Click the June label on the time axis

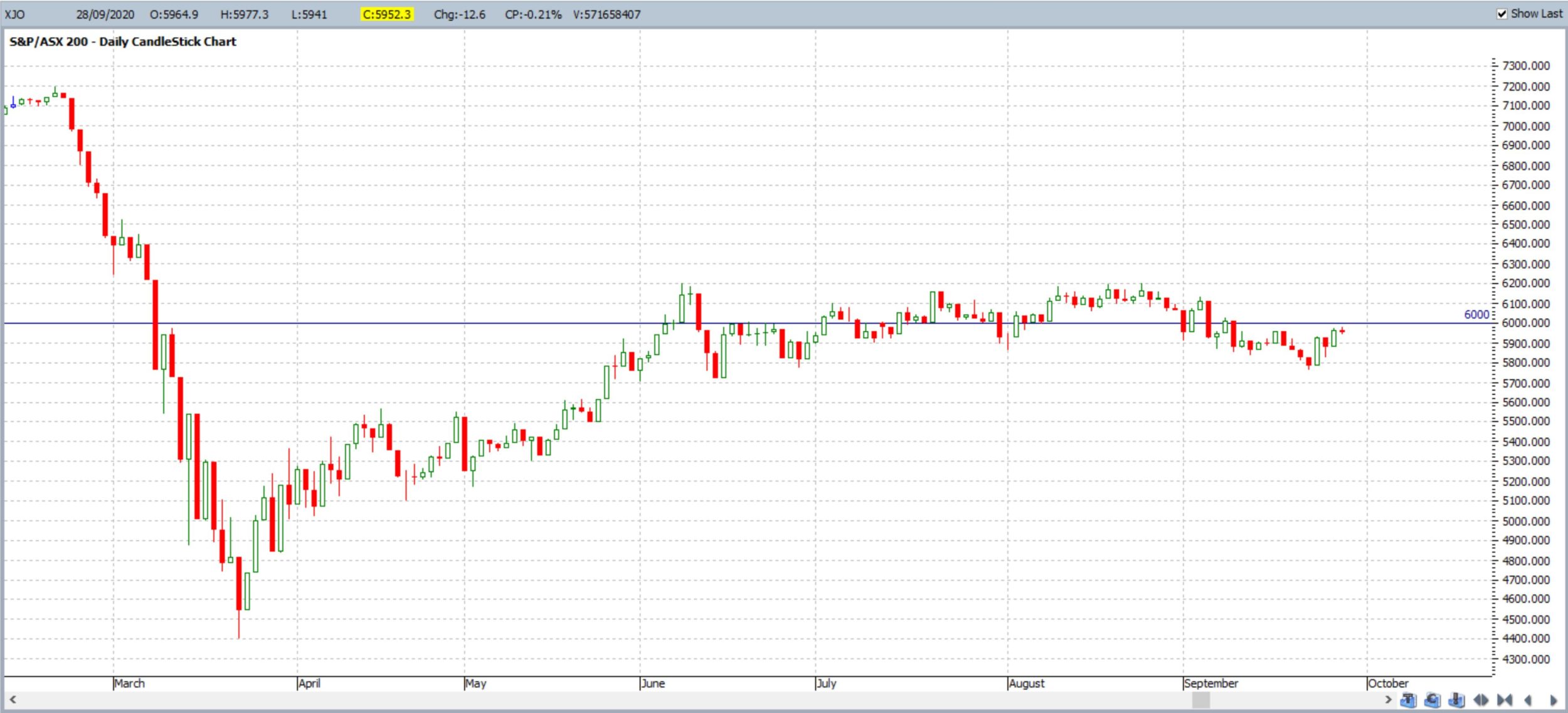[x=654, y=683]
